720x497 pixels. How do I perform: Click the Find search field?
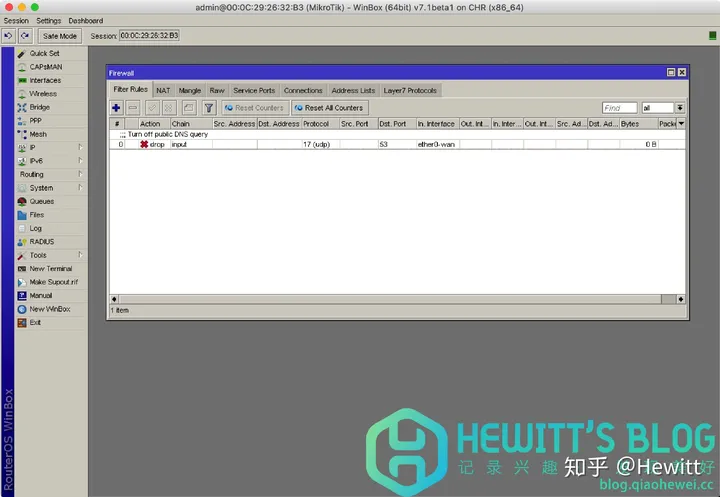[x=619, y=108]
